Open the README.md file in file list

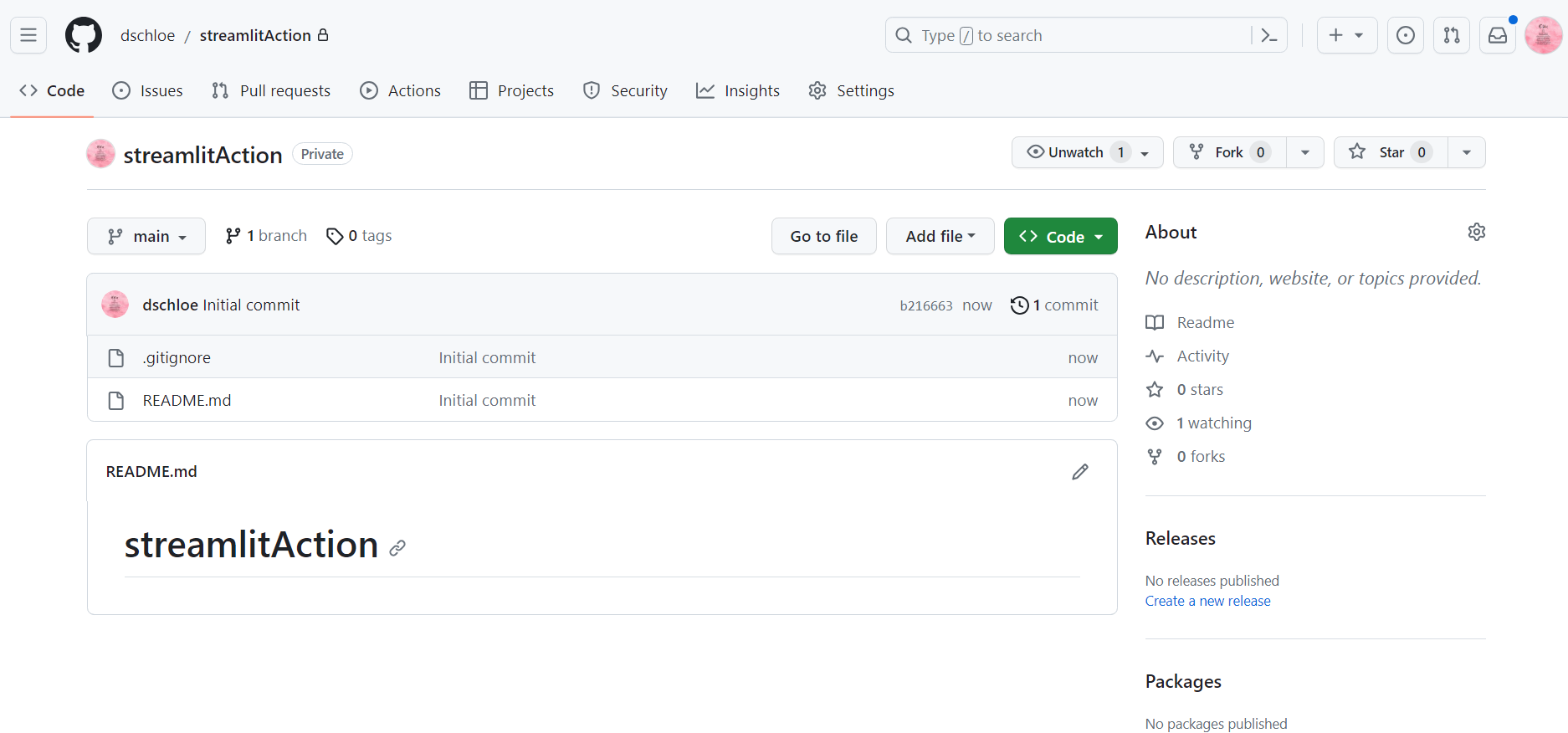187,401
